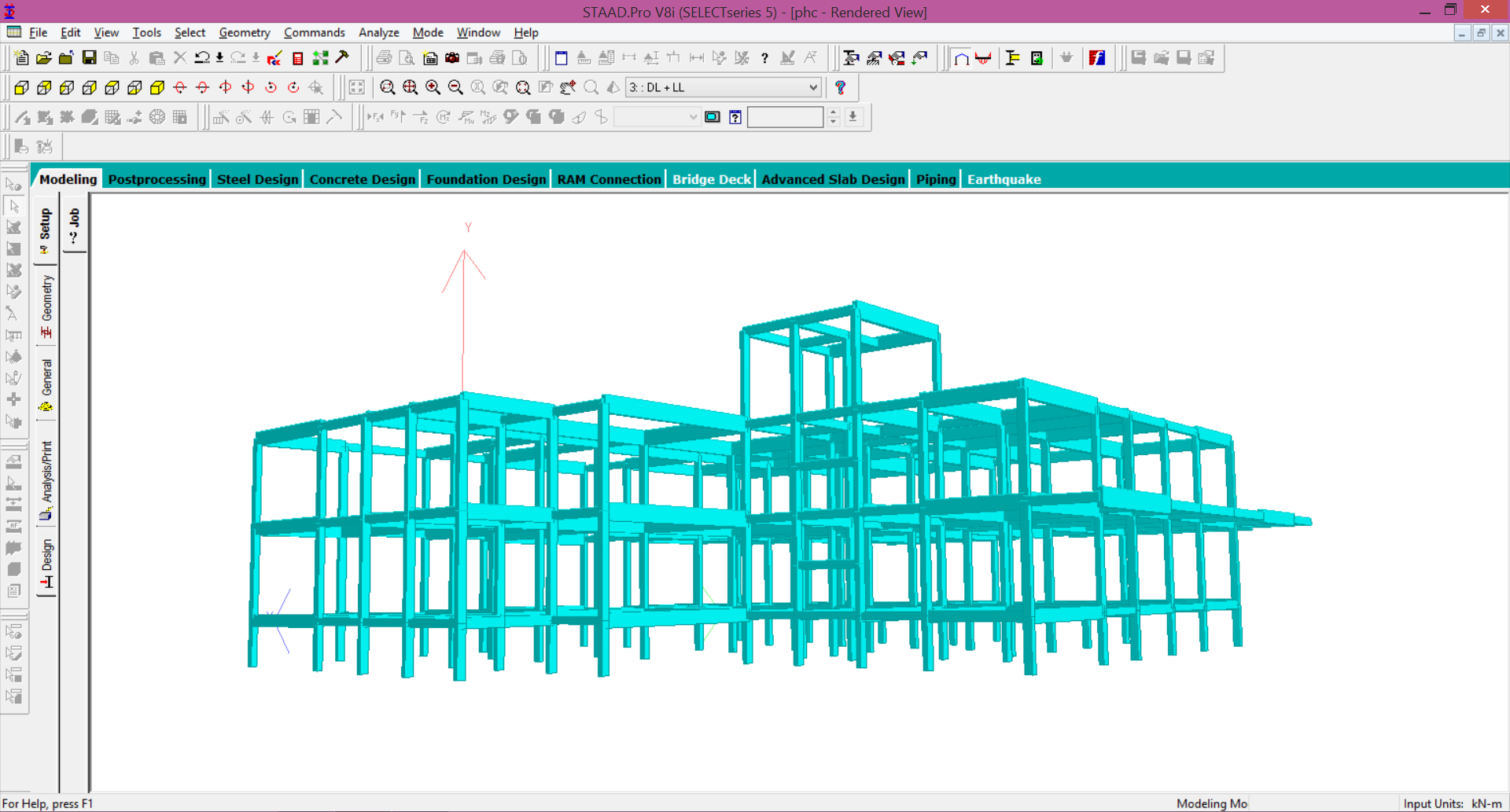Click the New Structure icon

(x=21, y=58)
